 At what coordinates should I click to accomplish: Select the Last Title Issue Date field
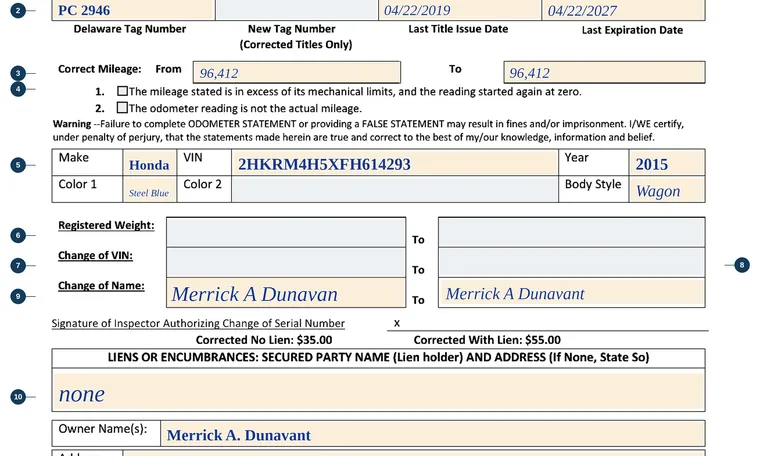coord(459,10)
